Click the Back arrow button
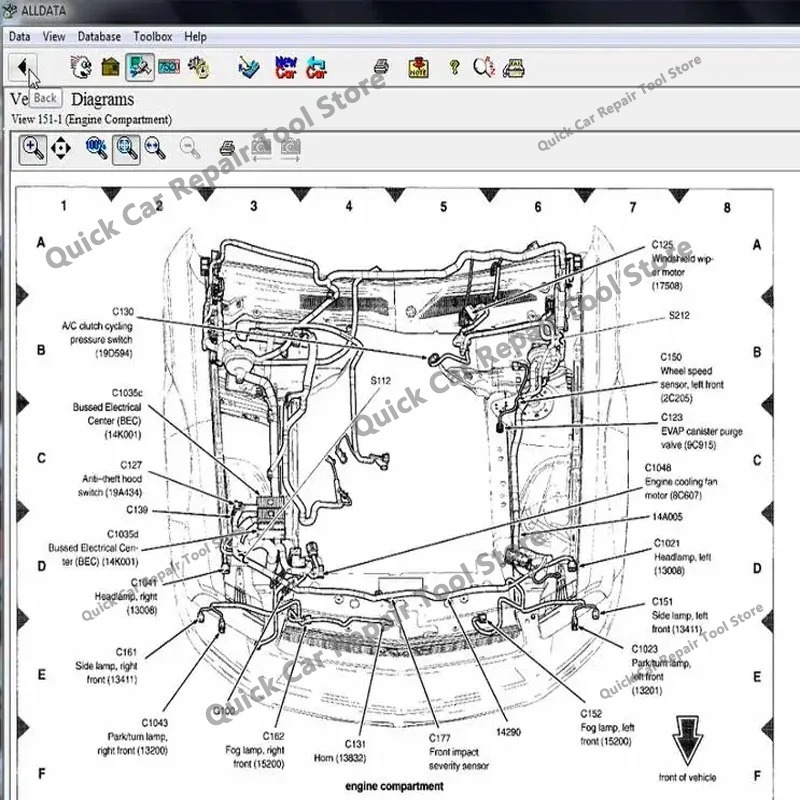 click(22, 67)
